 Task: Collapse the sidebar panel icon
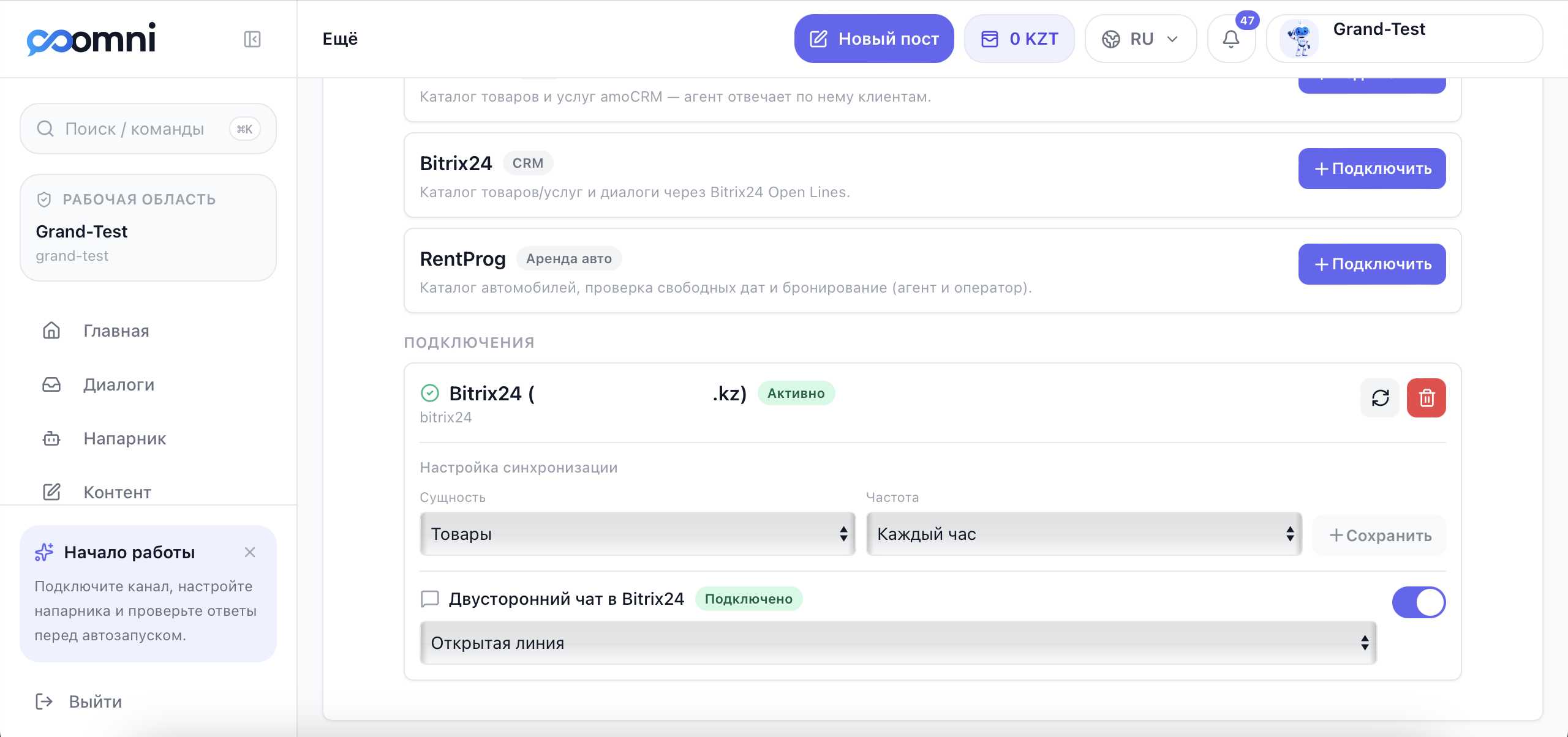pos(252,39)
